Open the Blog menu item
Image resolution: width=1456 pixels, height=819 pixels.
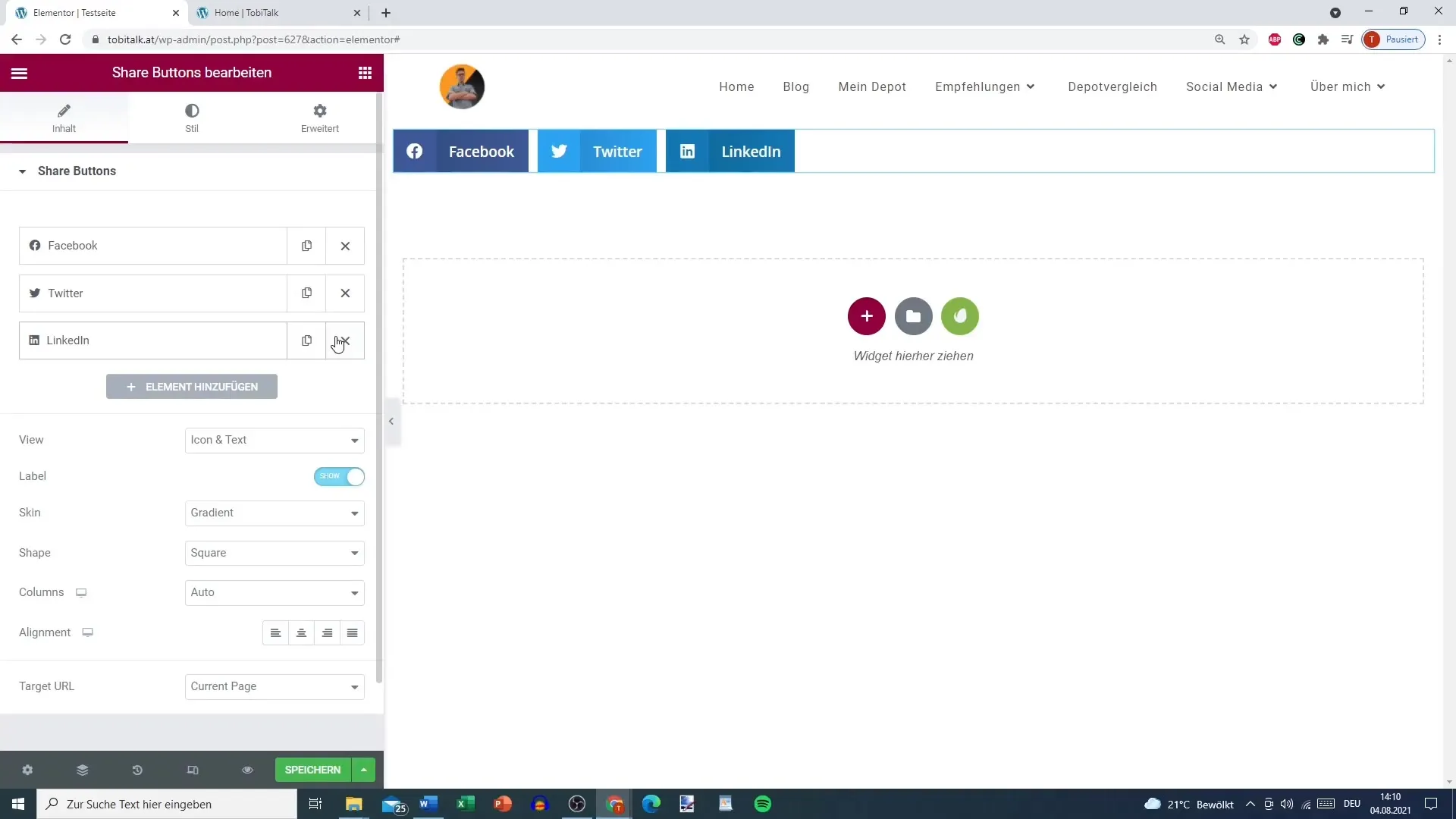point(796,87)
